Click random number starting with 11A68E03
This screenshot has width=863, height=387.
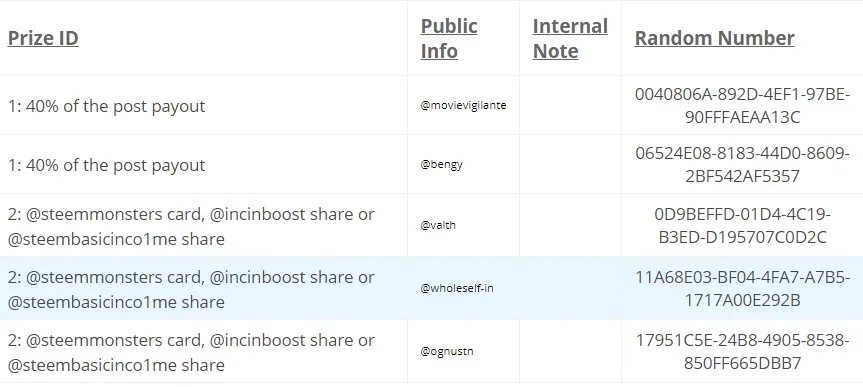click(x=742, y=288)
